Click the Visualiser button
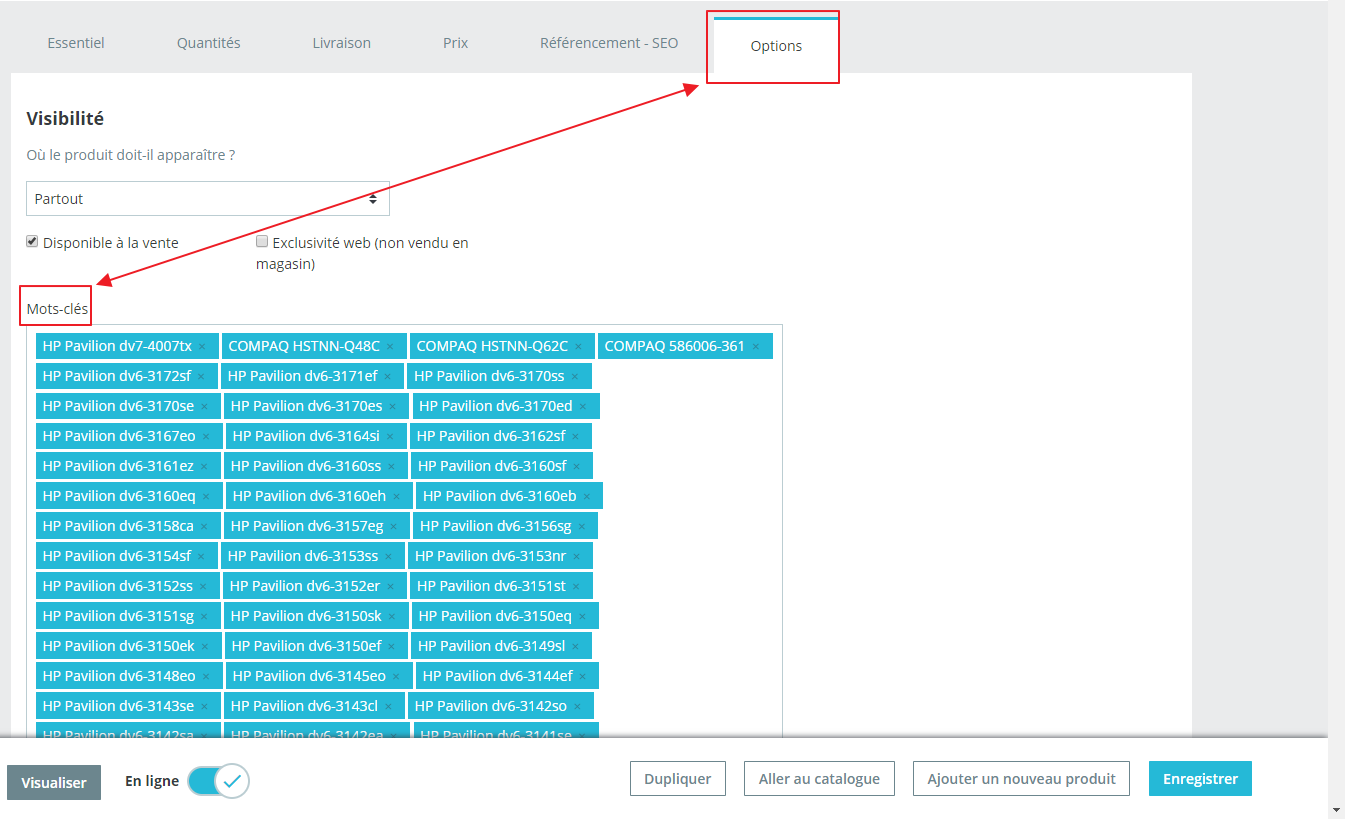This screenshot has height=819, width=1345. click(54, 782)
